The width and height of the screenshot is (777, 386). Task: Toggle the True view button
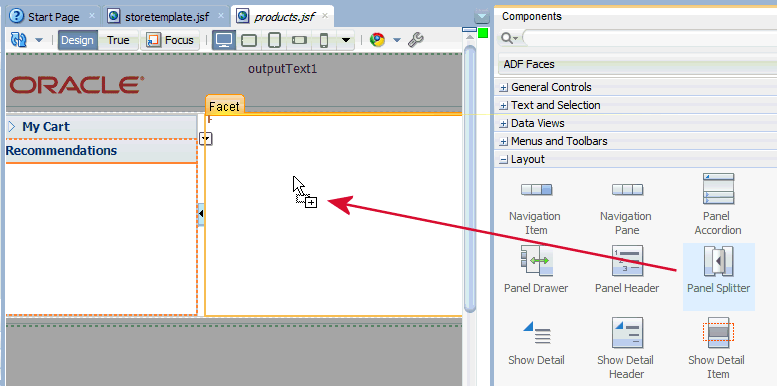pyautogui.click(x=118, y=40)
